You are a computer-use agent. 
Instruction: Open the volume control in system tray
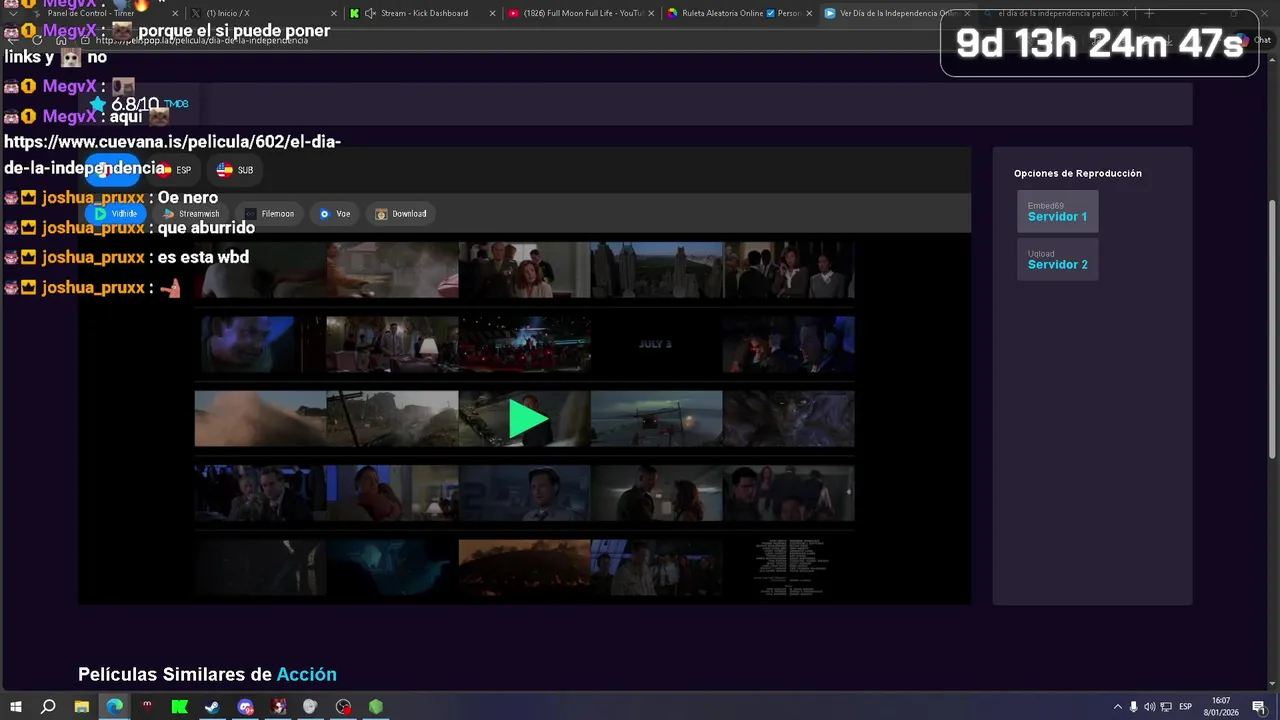(1149, 707)
